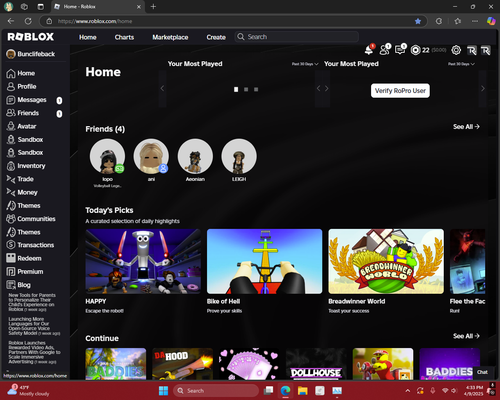Open the Copilot icon in browser toolbar
This screenshot has height=400, width=500.
point(491,21)
